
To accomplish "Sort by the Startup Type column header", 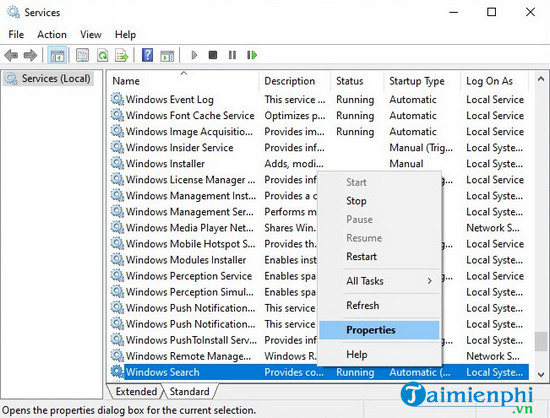I will [x=422, y=81].
